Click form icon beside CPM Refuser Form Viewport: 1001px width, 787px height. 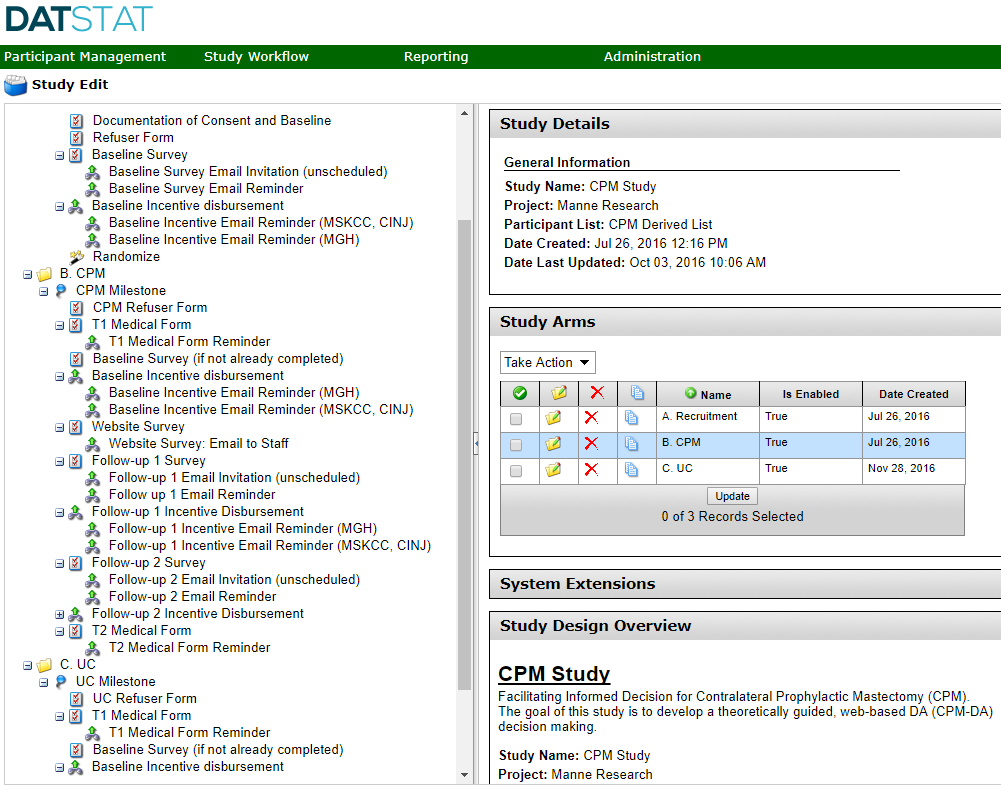coord(77,308)
